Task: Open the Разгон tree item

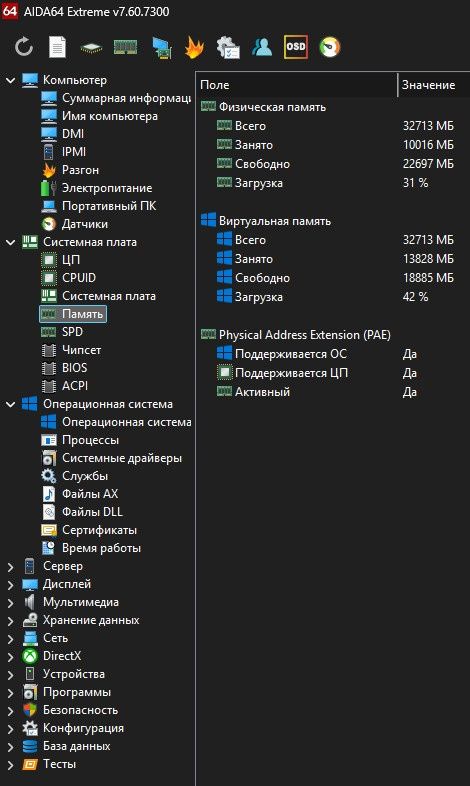Action: 70,170
